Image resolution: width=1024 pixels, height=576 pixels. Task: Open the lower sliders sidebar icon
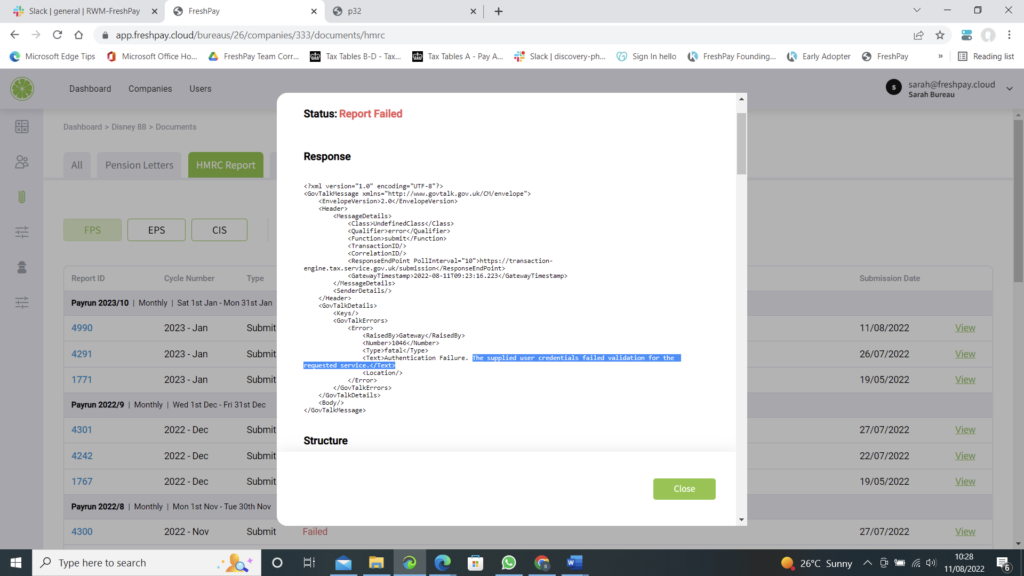point(22,302)
